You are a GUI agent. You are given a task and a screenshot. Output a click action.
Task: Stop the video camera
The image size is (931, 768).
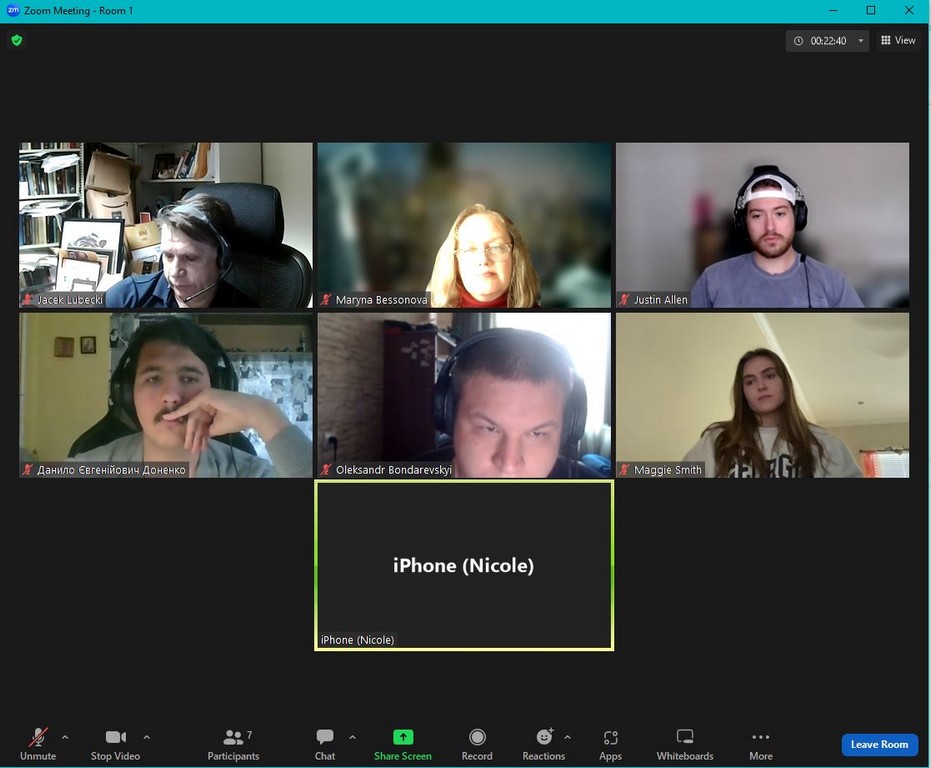point(115,743)
